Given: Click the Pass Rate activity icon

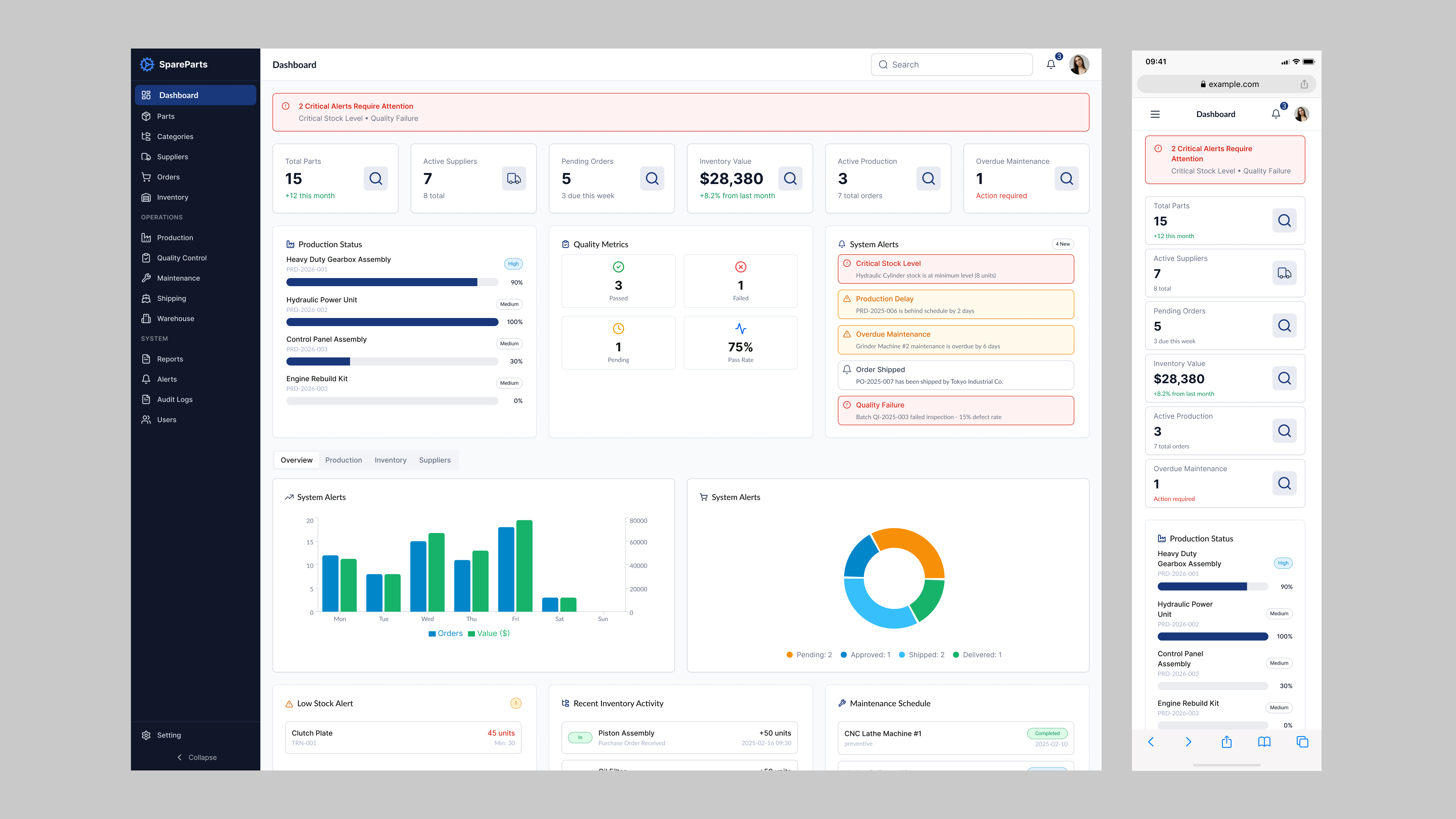Looking at the screenshot, I should (740, 328).
